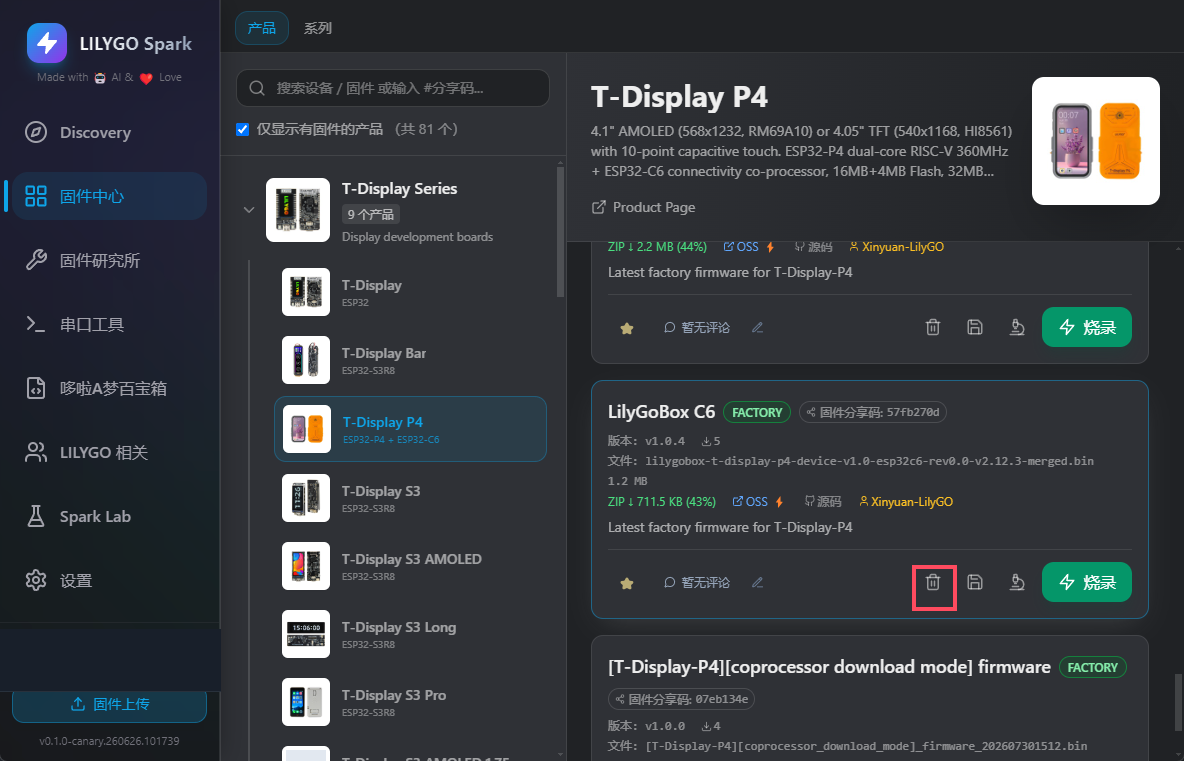
Task: Switch to the 系列 tab
Action: (x=318, y=28)
